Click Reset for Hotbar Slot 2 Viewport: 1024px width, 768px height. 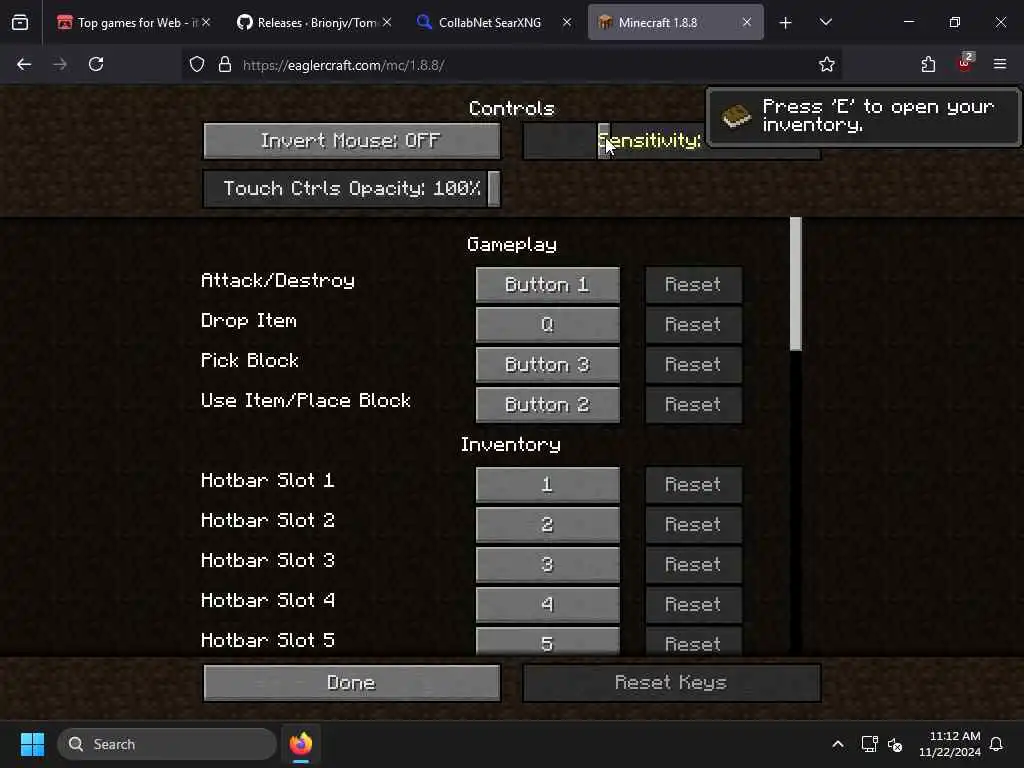point(694,524)
